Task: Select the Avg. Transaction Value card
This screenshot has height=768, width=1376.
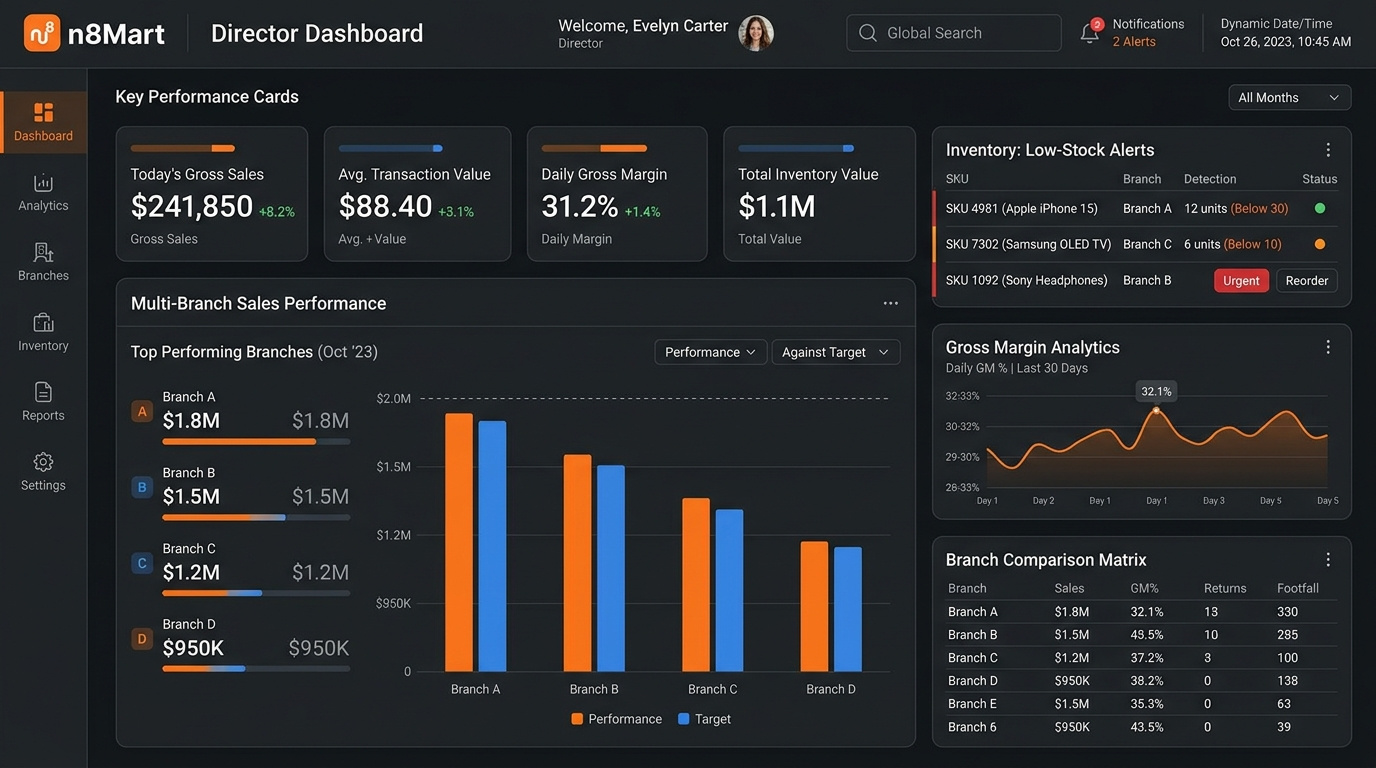Action: coord(417,194)
